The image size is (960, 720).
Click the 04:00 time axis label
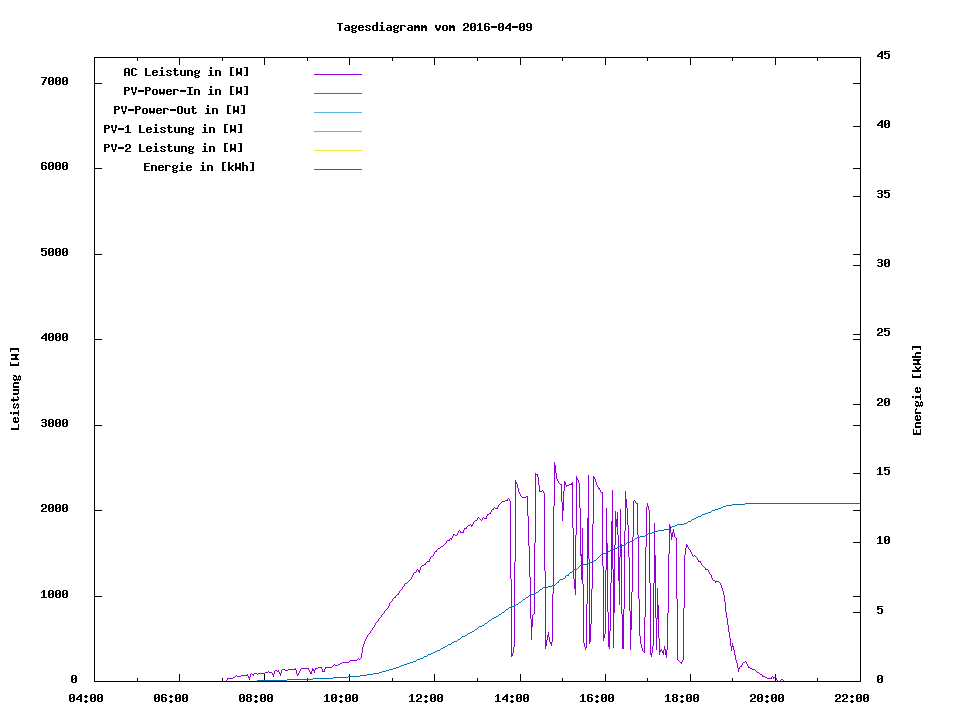(x=86, y=699)
